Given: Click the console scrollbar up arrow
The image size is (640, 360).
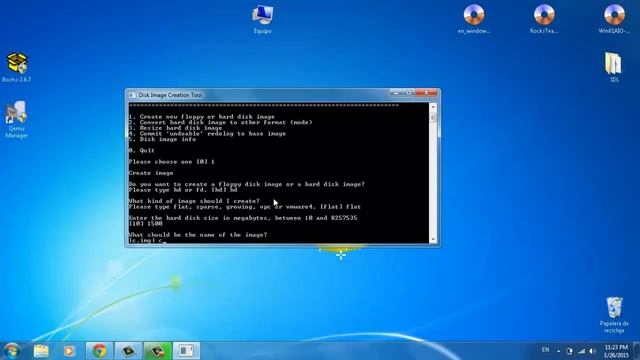Looking at the screenshot, I should tap(433, 107).
